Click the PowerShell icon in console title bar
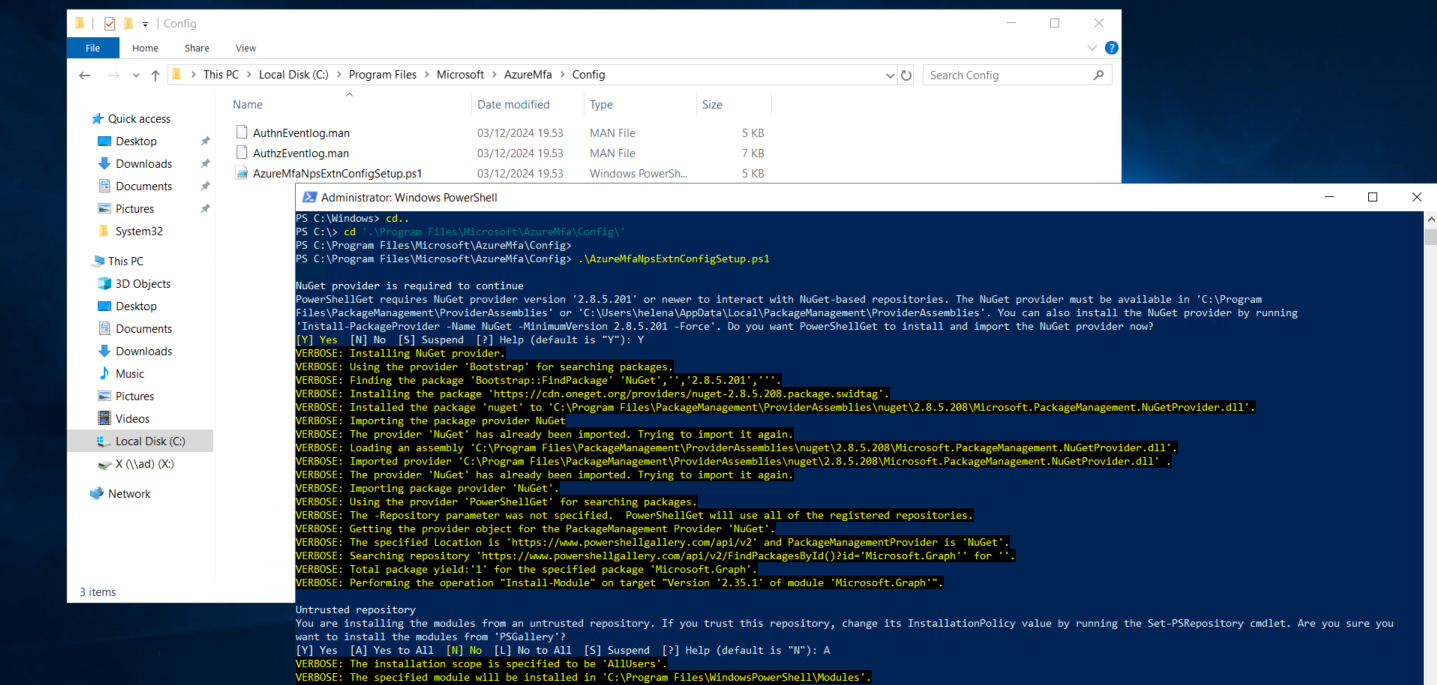This screenshot has width=1437, height=685. [x=309, y=197]
